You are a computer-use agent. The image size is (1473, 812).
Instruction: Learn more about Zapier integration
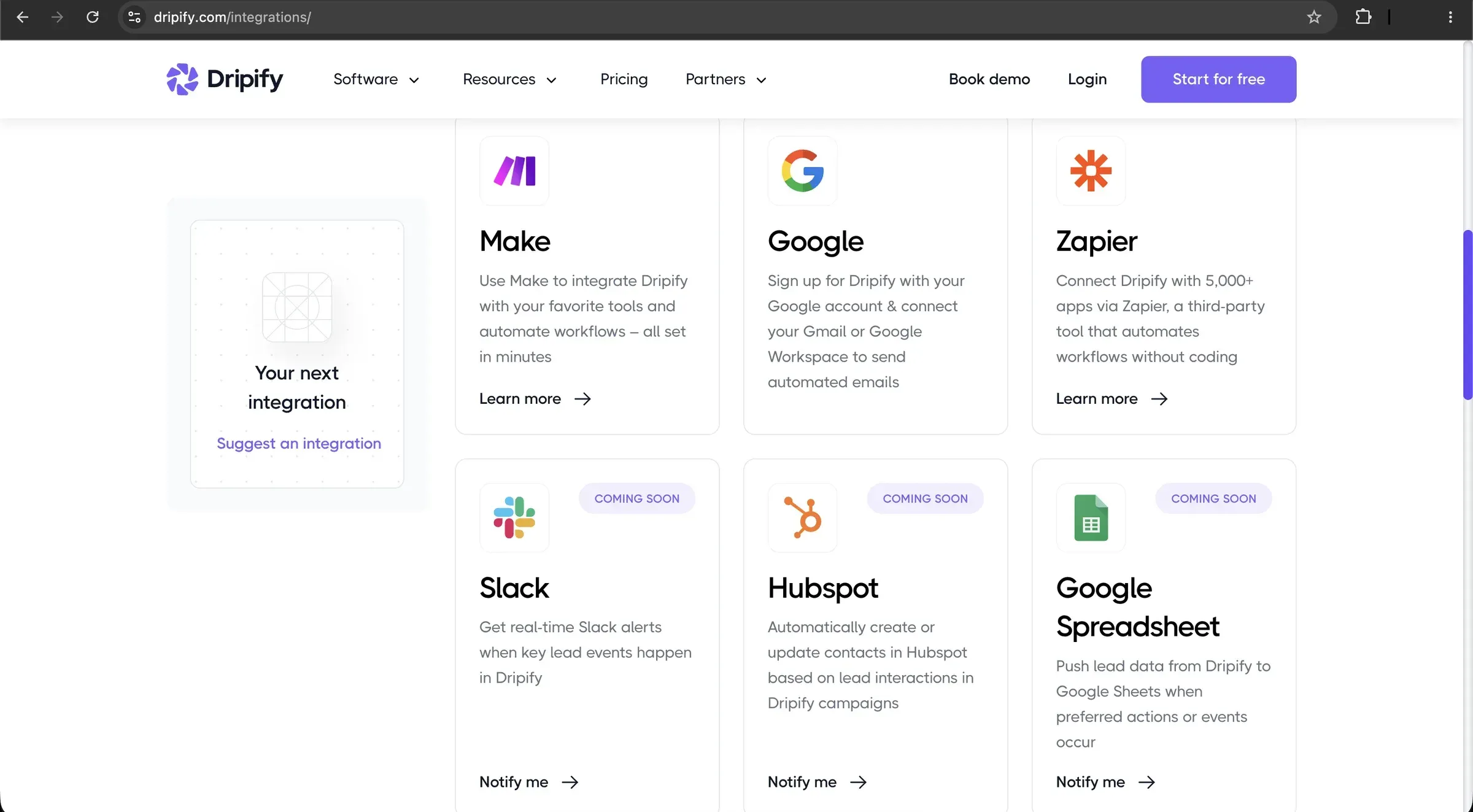[1112, 399]
